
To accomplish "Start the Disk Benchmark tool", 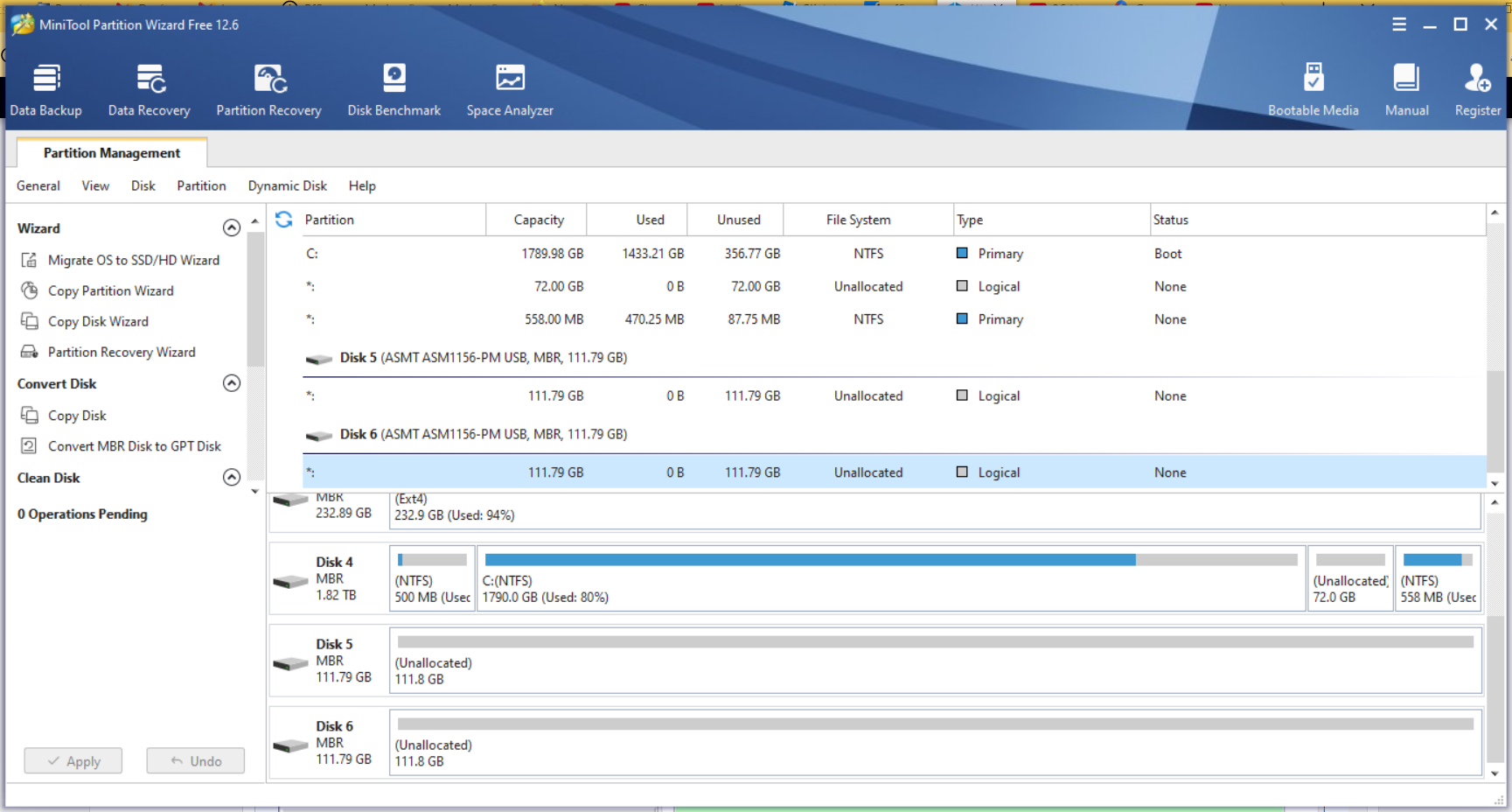I will pos(394,89).
